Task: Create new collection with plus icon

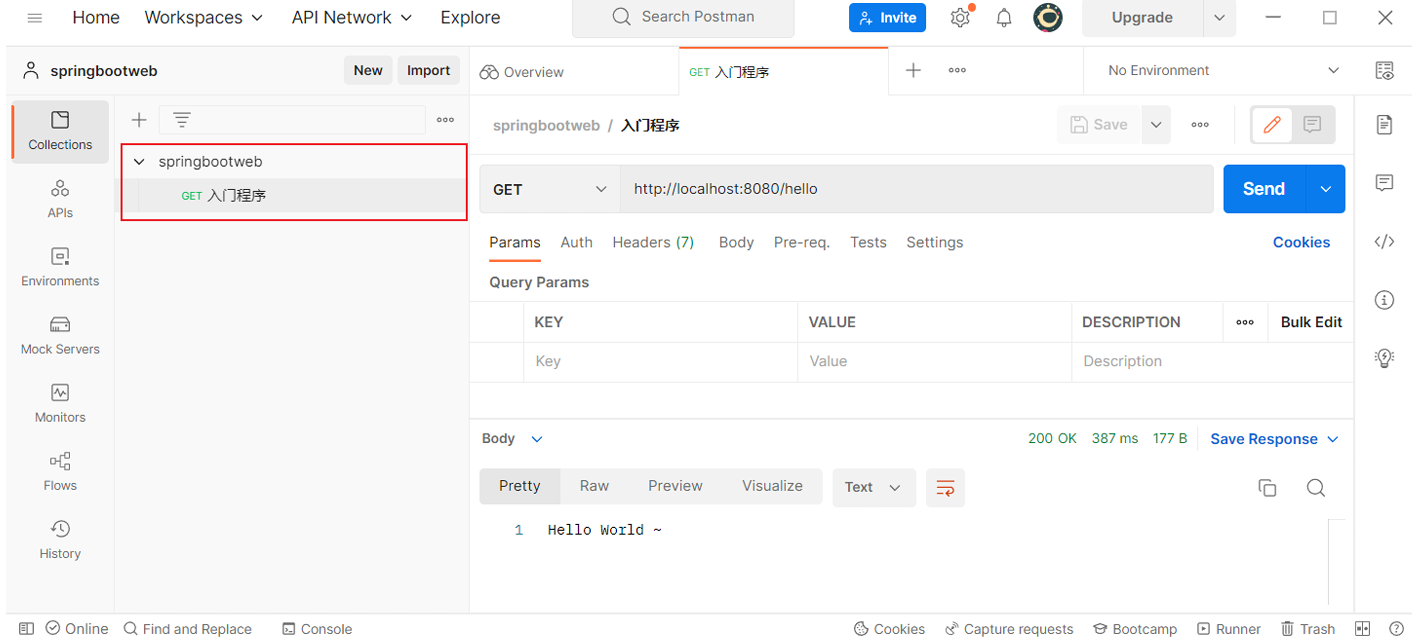Action: 139,120
